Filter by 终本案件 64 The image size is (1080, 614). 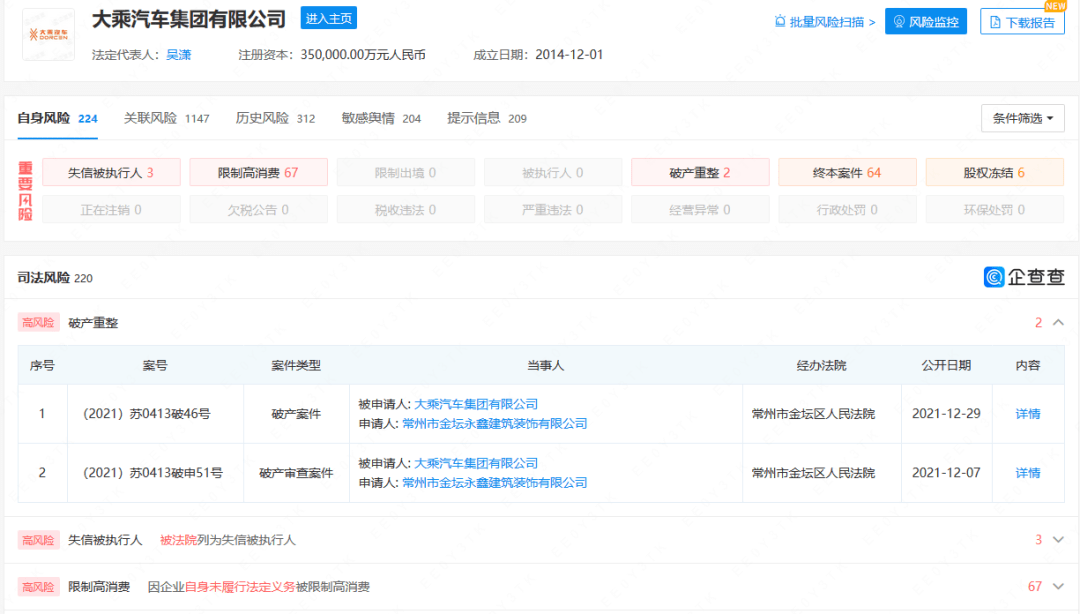point(847,172)
